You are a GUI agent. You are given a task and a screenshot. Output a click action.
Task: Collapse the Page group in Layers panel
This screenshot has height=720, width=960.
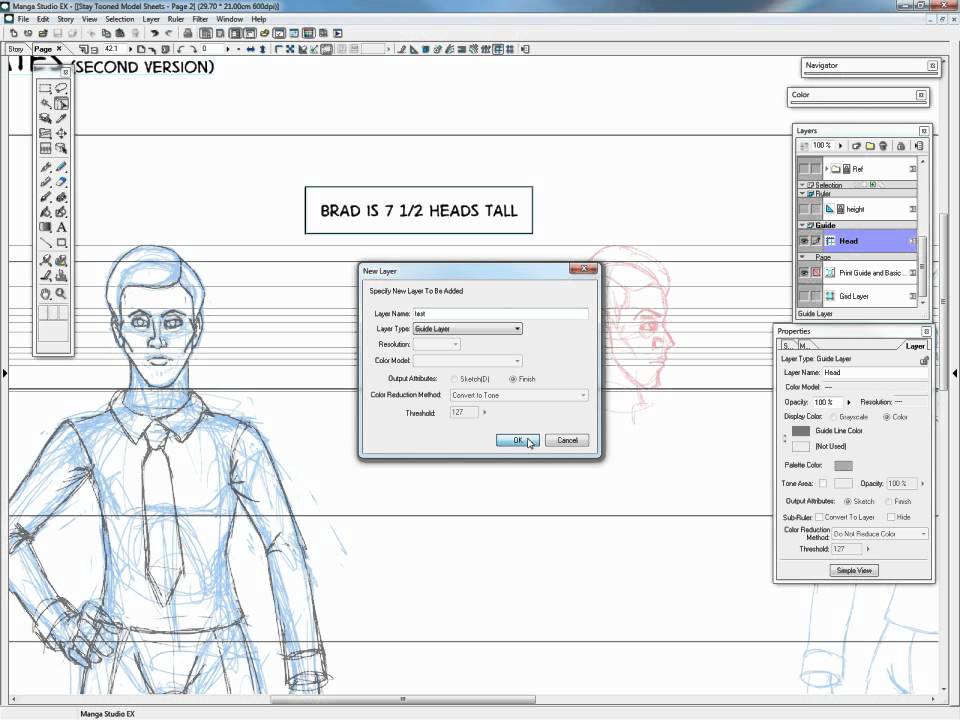(802, 257)
